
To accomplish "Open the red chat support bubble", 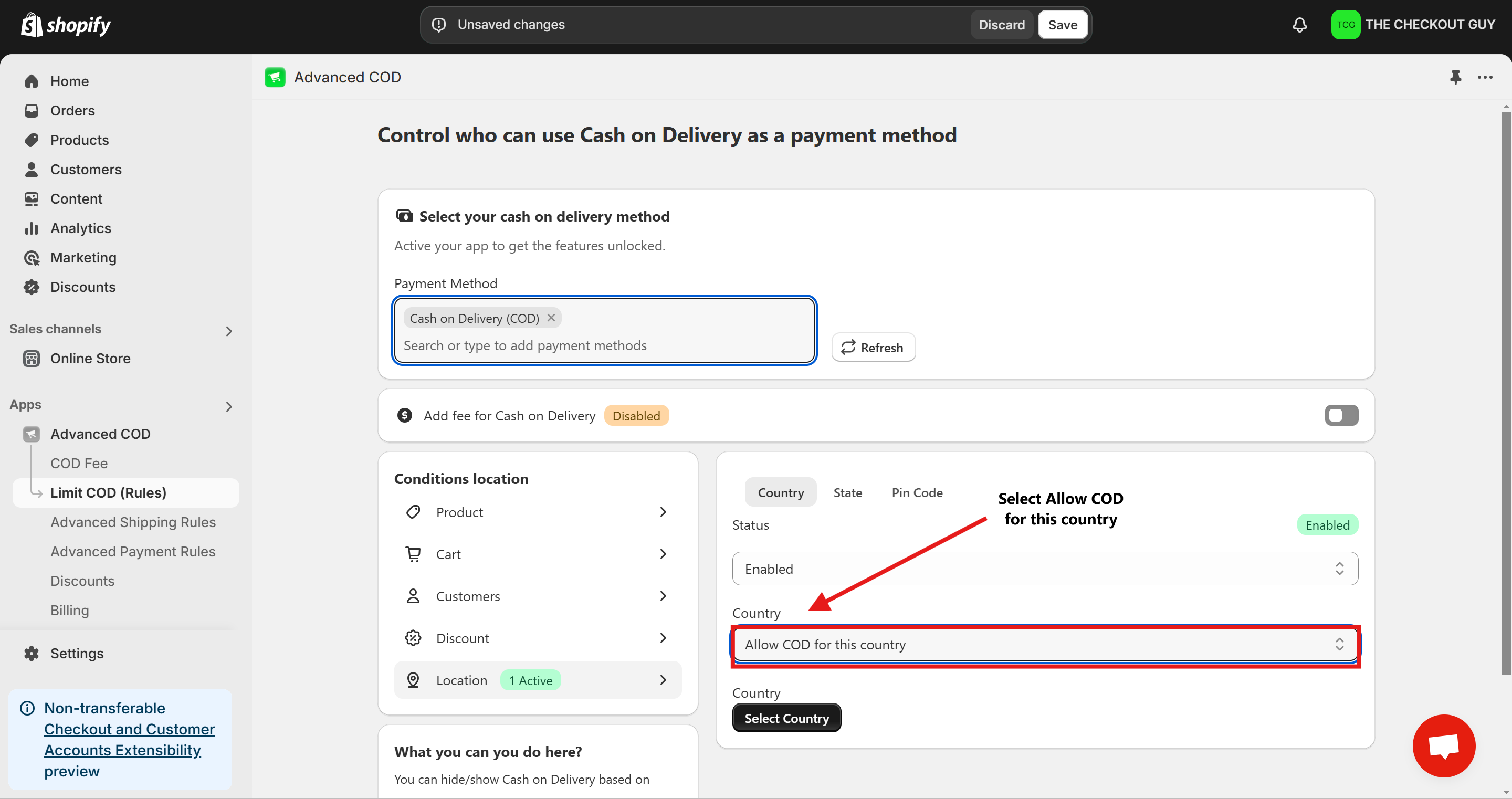I will (x=1443, y=745).
